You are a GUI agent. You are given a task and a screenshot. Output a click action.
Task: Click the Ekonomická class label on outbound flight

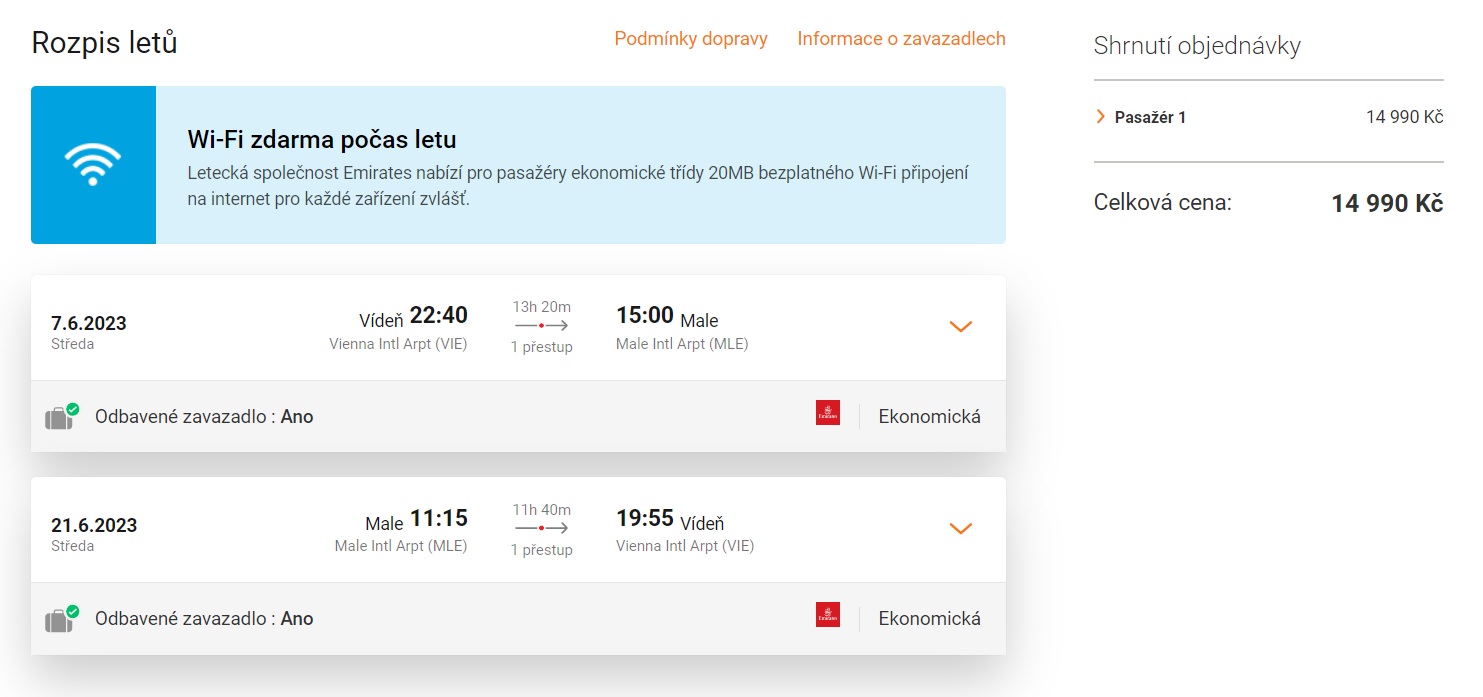coord(929,417)
